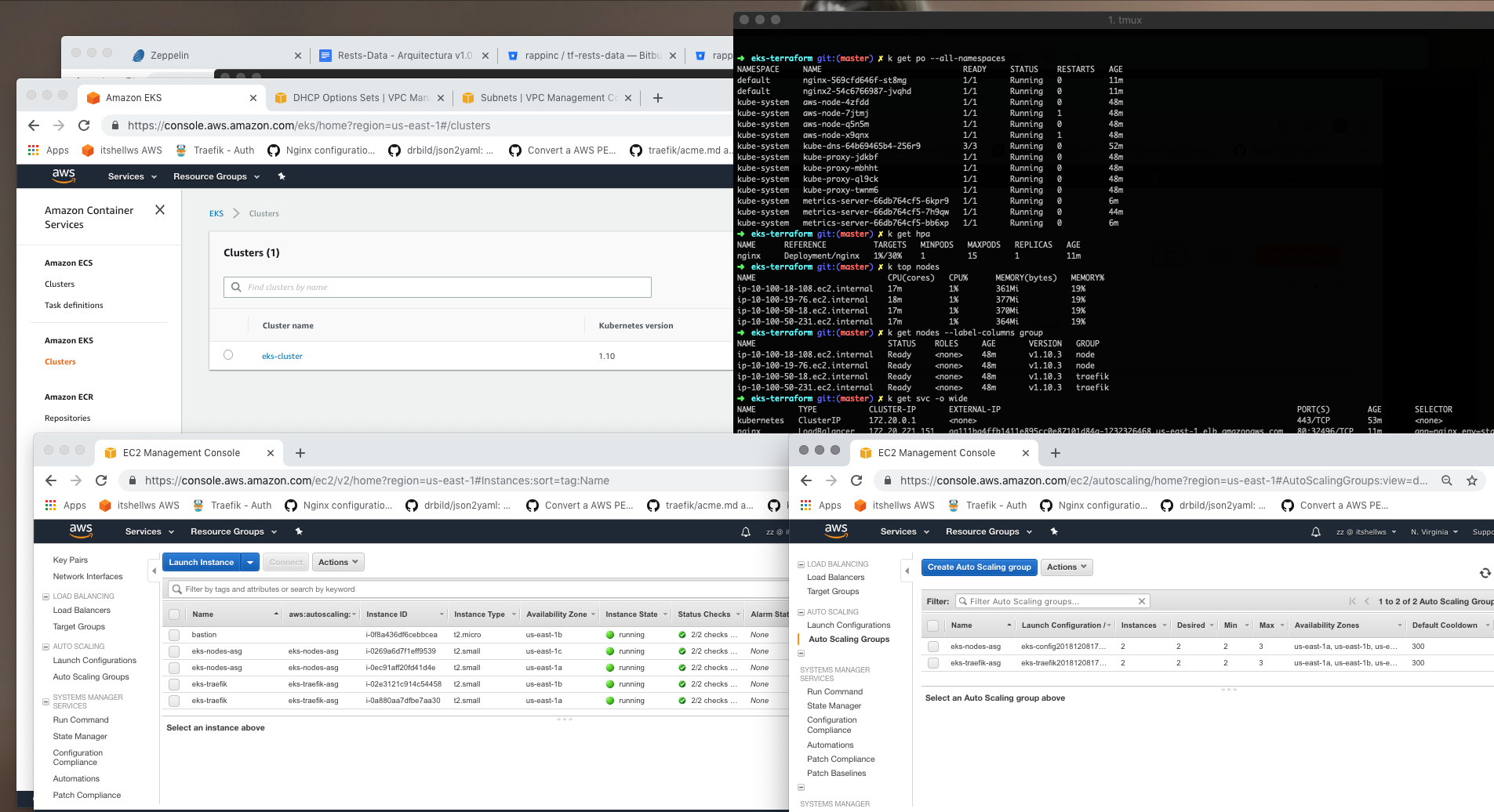Click Filter Auto Scaling groups field
The image size is (1494, 812).
(x=1052, y=601)
